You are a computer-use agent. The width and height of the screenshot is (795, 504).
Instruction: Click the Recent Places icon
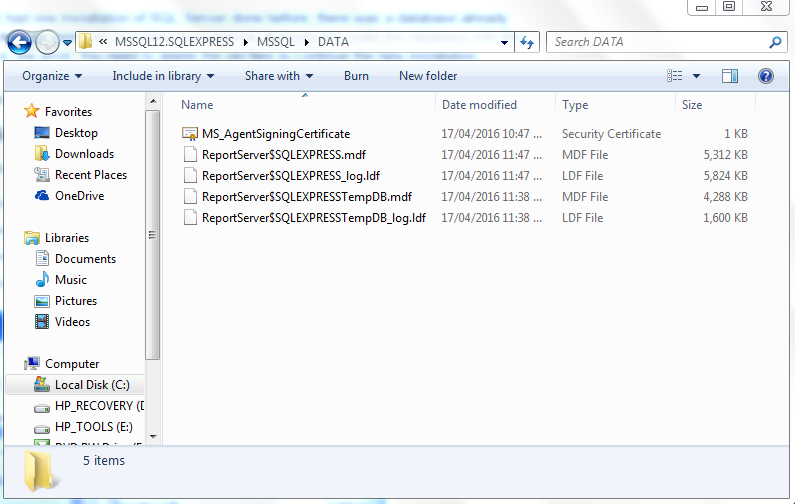(42, 175)
